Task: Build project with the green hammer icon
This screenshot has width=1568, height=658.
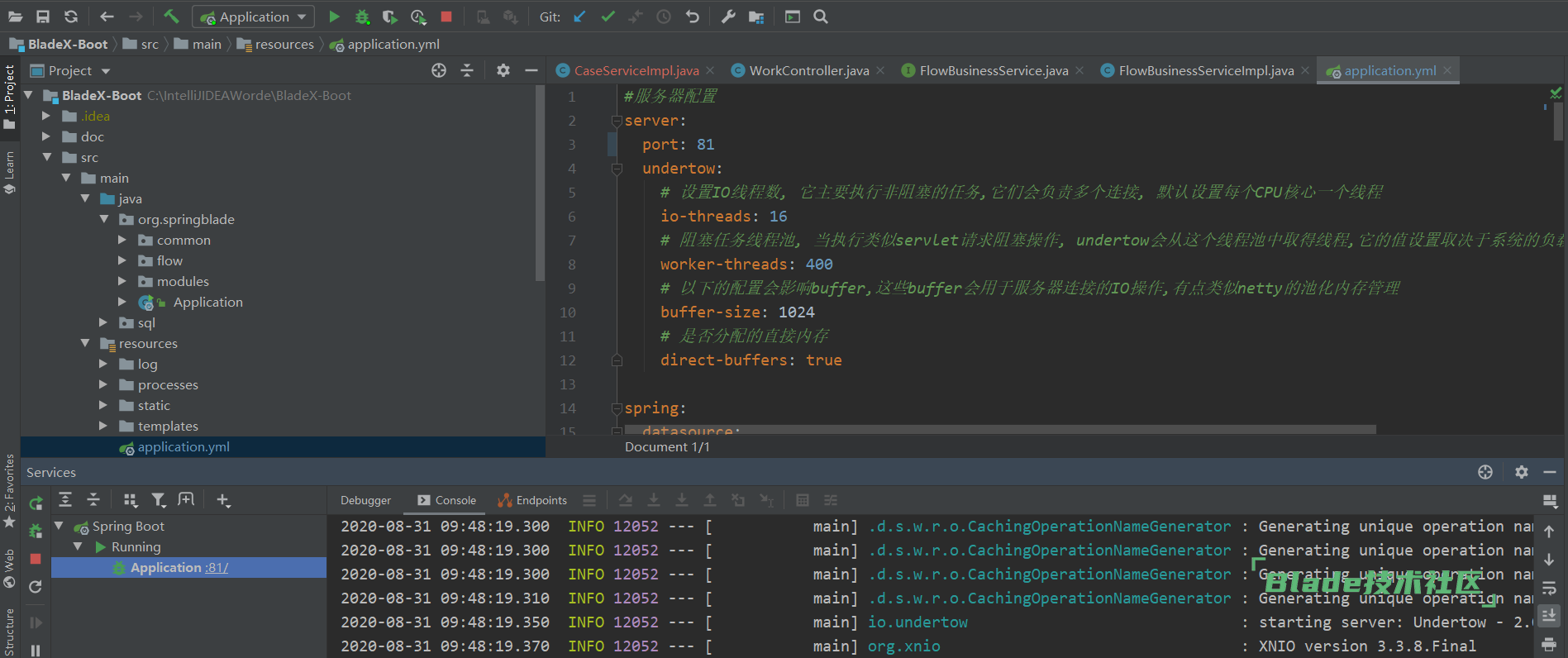Action: click(x=171, y=17)
